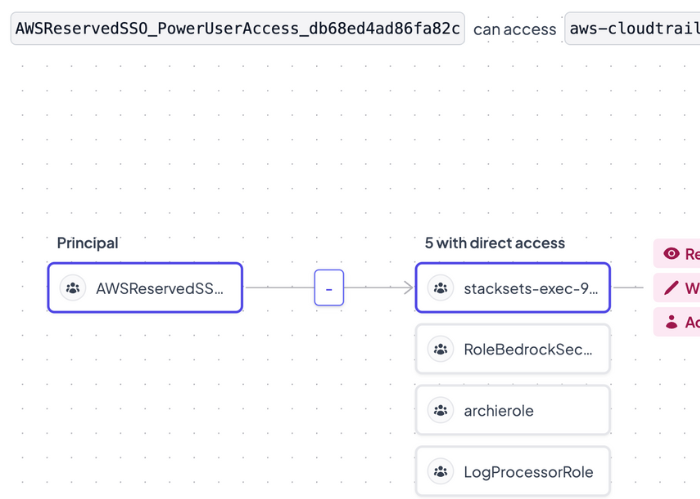Select the LogProcessorRole node
700x499 pixels.
point(513,471)
